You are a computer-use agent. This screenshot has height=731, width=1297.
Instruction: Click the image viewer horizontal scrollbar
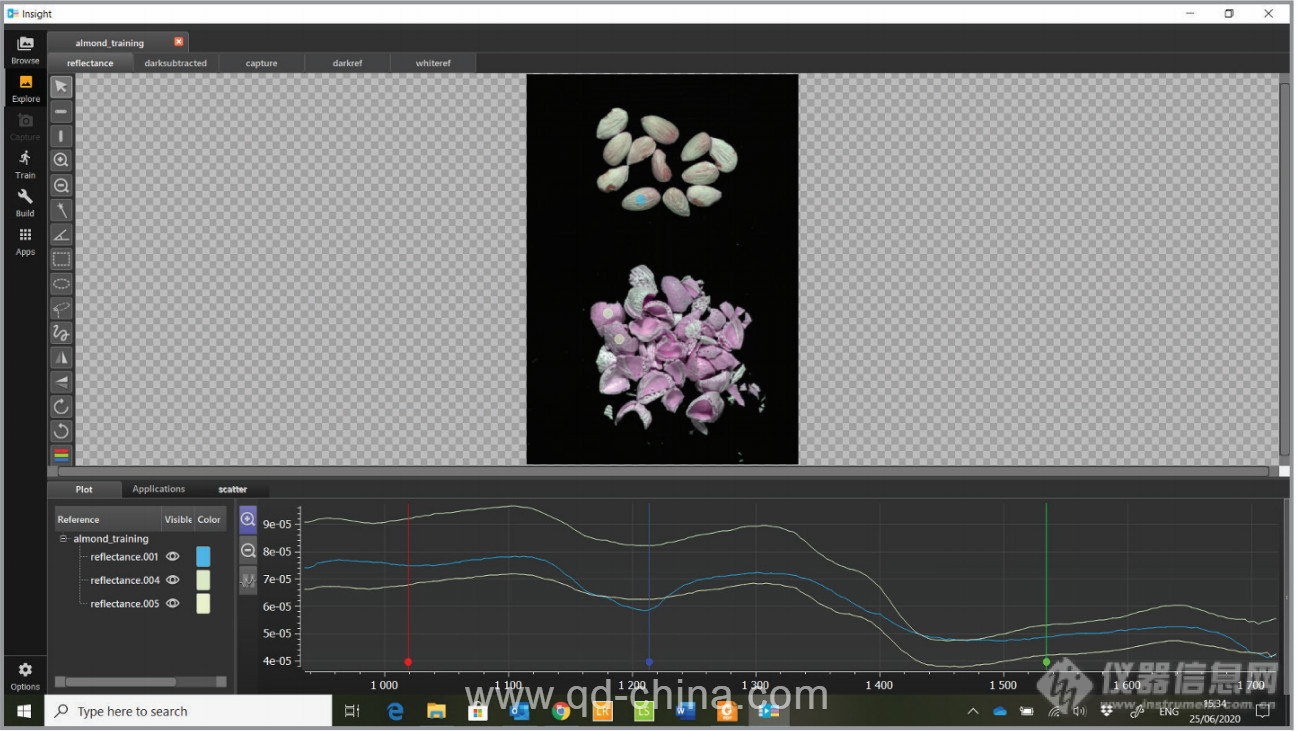pos(663,471)
